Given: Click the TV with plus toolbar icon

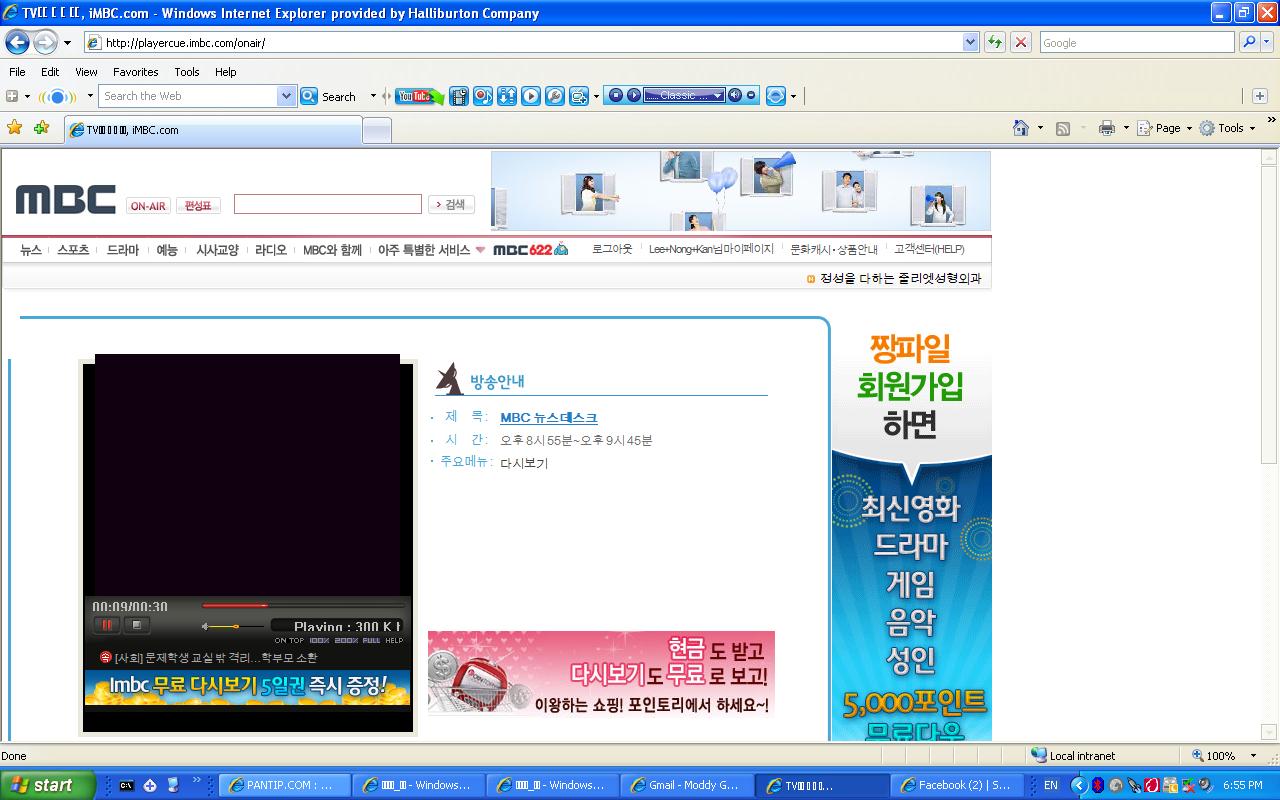Looking at the screenshot, I should pyautogui.click(x=579, y=96).
